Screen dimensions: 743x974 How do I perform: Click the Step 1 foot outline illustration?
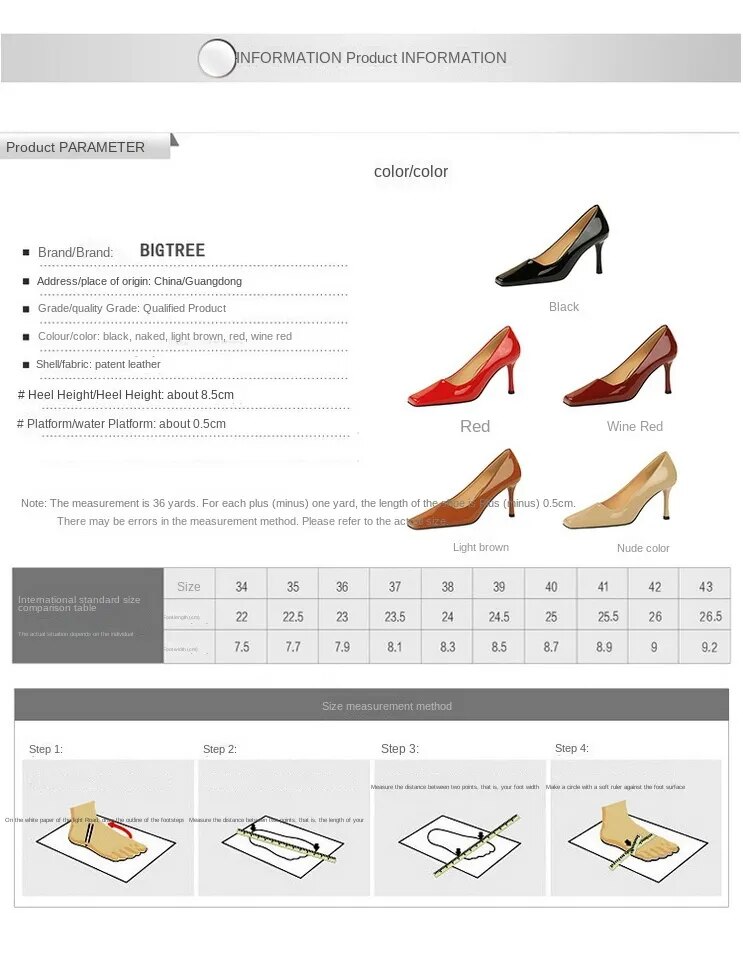(x=107, y=827)
